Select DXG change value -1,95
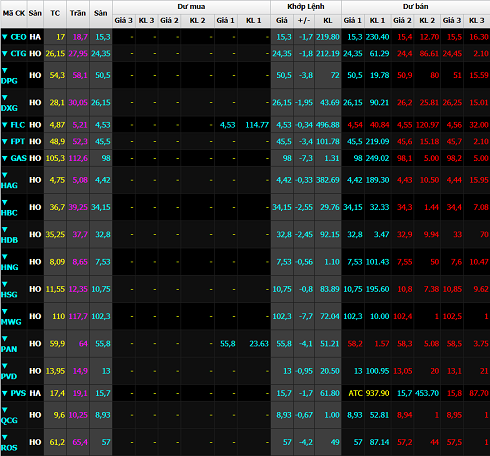Image resolution: width=490 pixels, height=456 pixels. [304, 103]
